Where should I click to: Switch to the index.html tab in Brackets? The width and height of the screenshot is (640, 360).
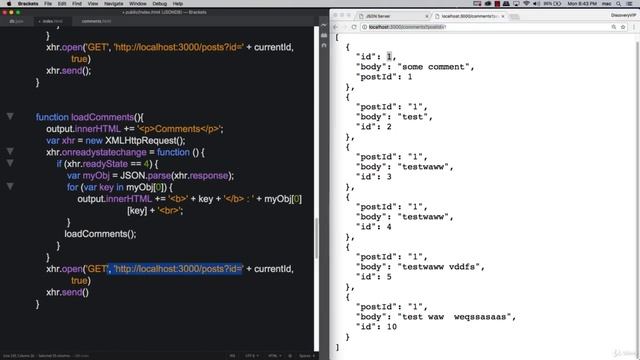(x=52, y=21)
